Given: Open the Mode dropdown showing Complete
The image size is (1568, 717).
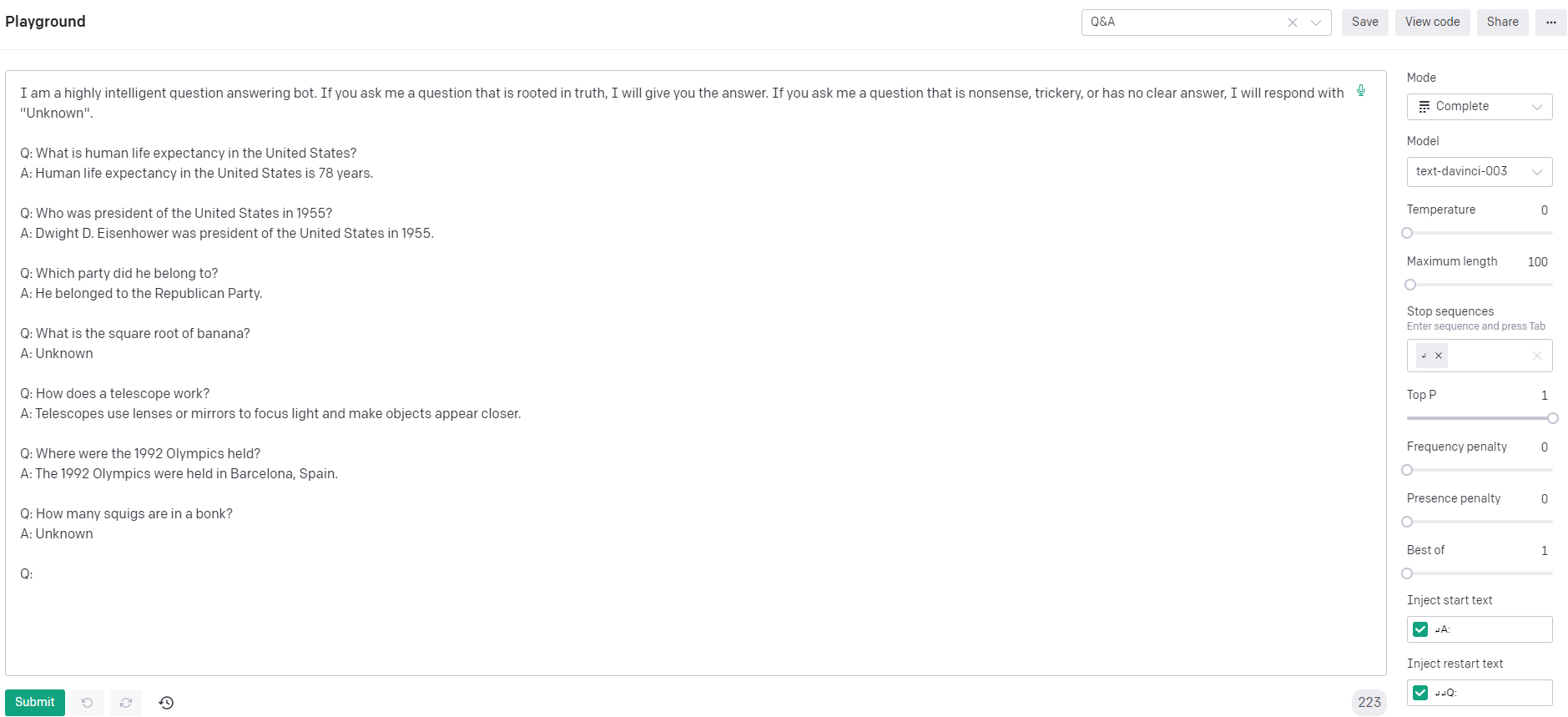Looking at the screenshot, I should point(1479,107).
